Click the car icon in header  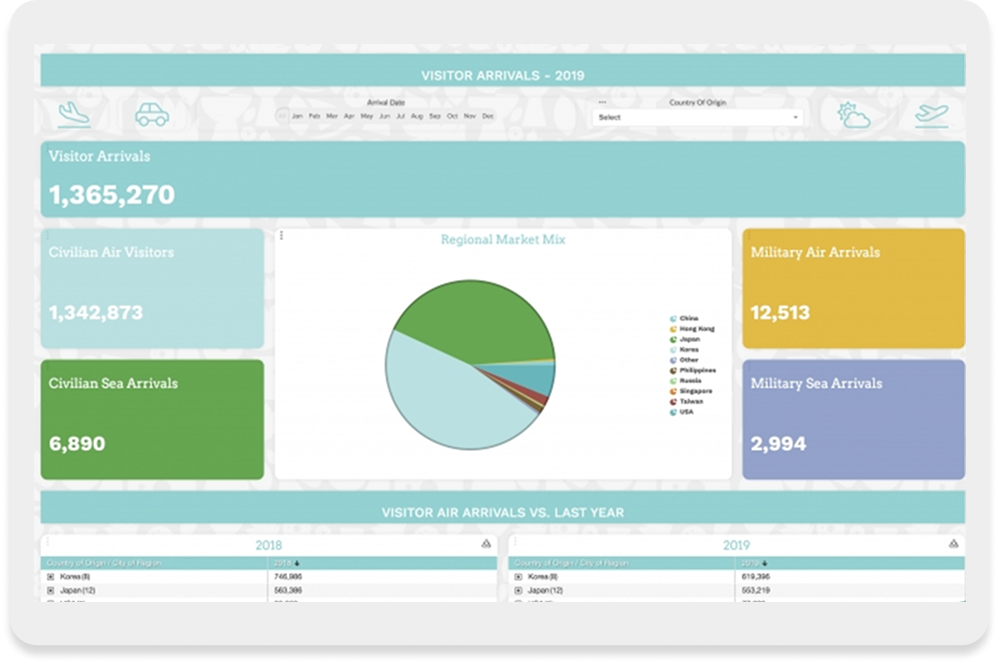pos(152,114)
